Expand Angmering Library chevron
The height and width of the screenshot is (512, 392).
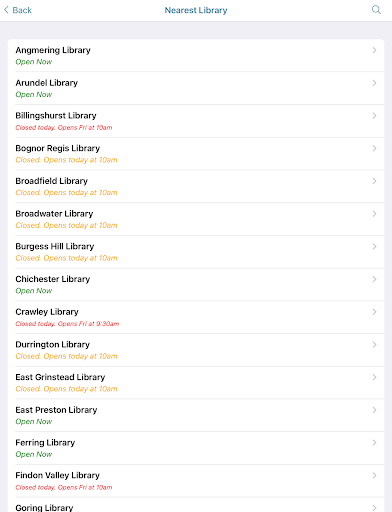point(374,50)
